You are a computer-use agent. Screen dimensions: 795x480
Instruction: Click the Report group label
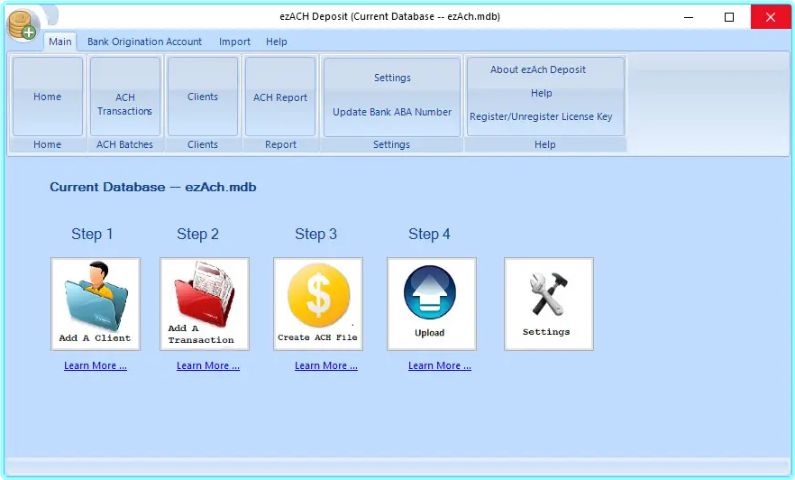point(280,144)
